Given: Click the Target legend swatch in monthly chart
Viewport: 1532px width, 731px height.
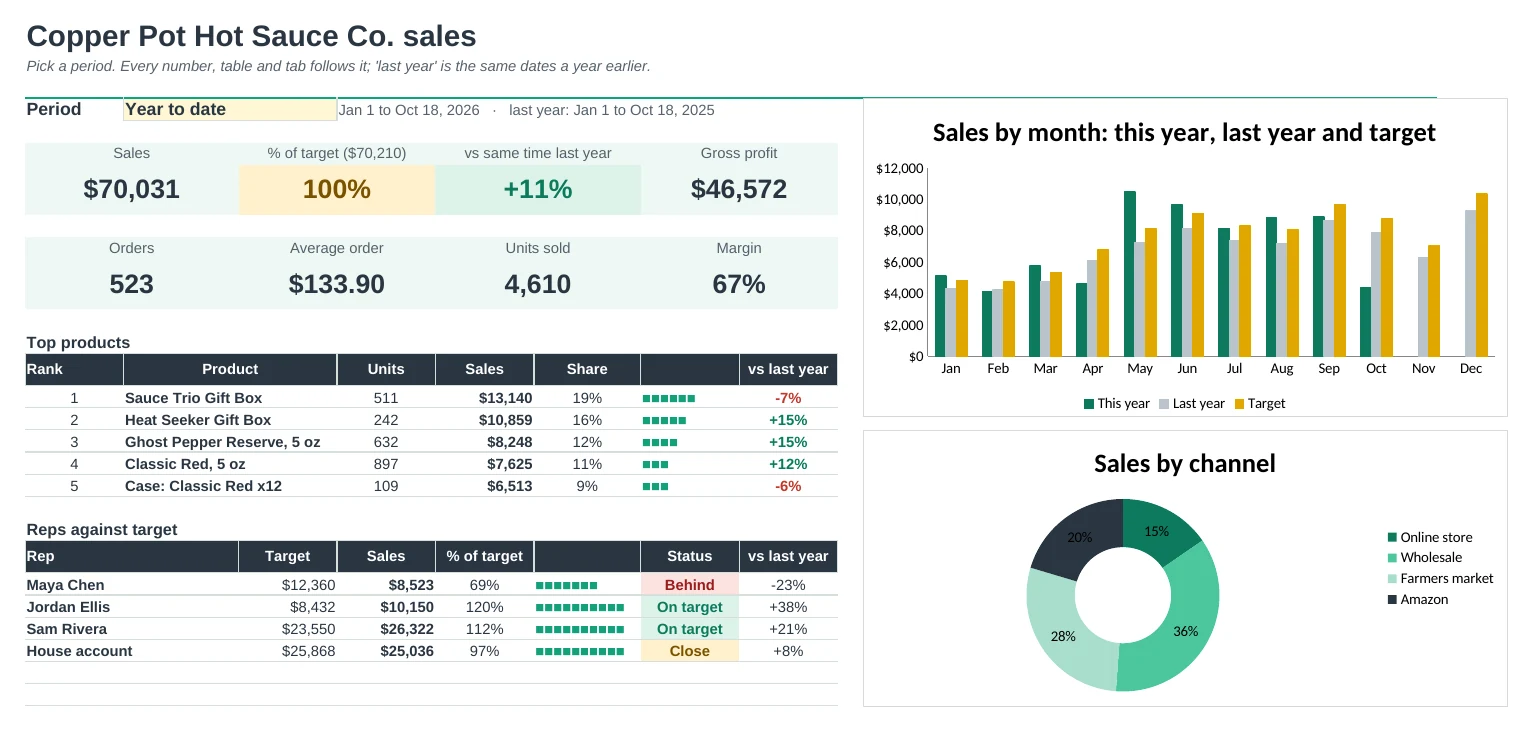Looking at the screenshot, I should tap(1239, 404).
